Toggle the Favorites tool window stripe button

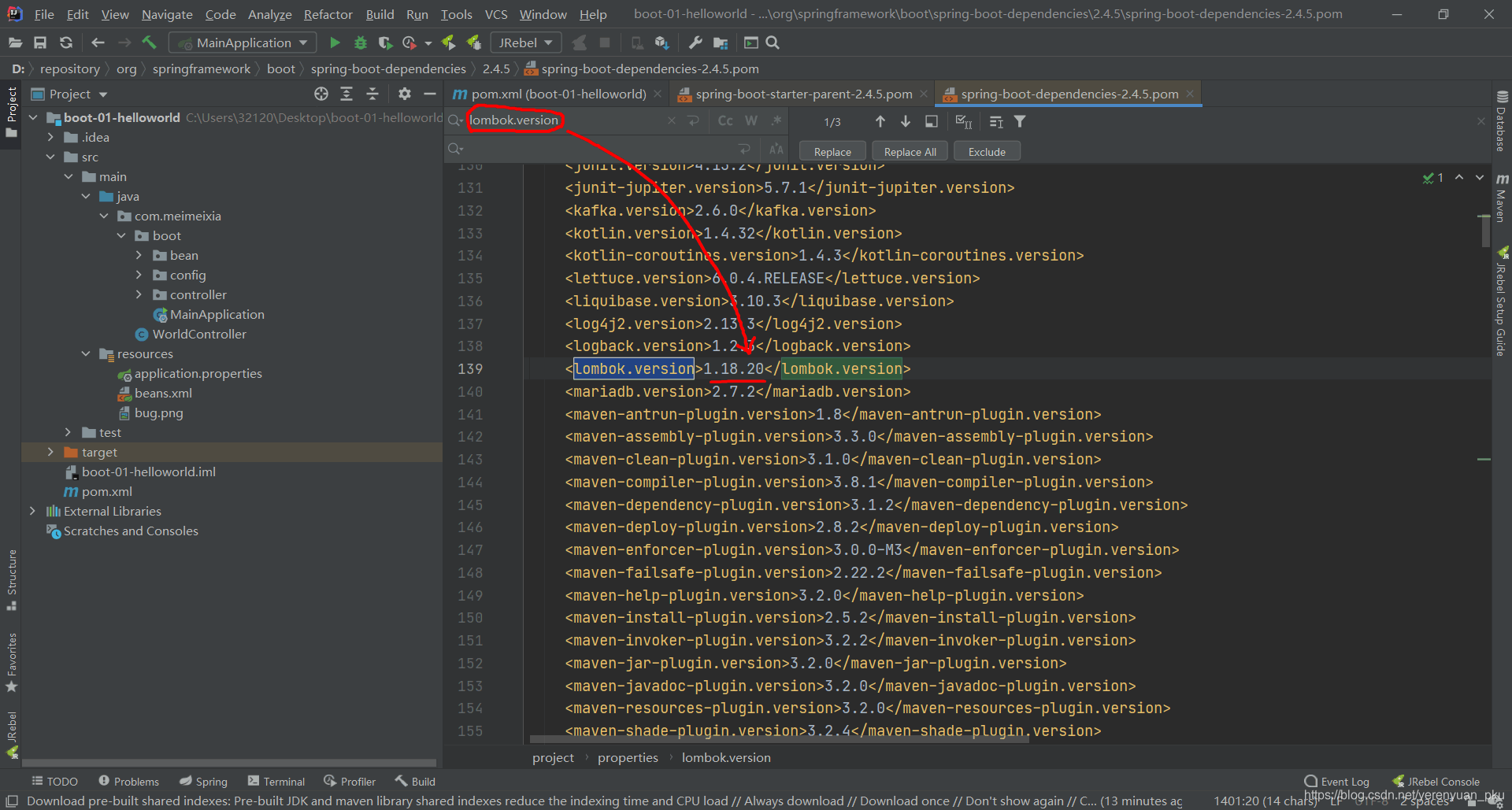pos(11,663)
